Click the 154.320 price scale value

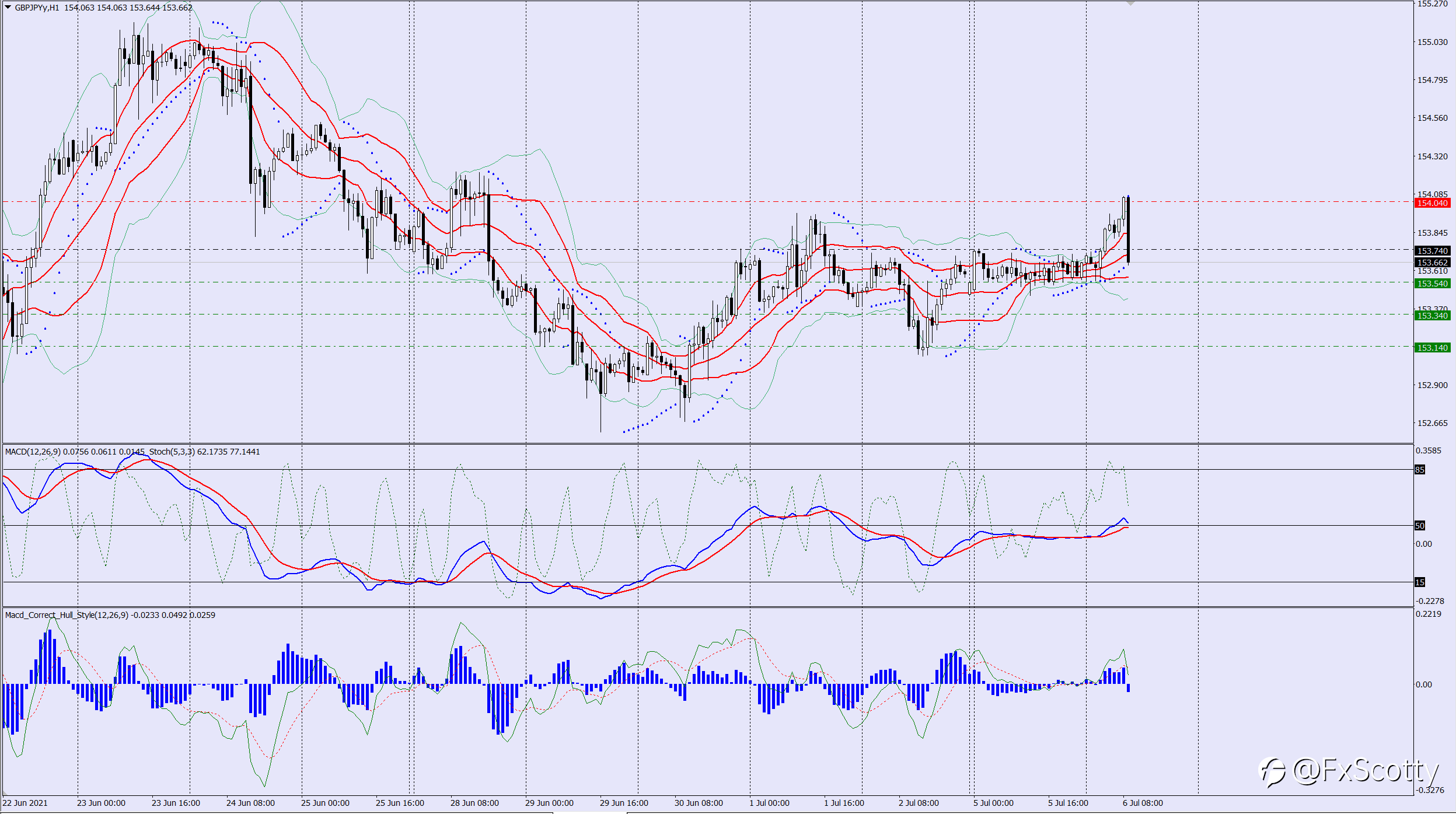[x=1433, y=156]
